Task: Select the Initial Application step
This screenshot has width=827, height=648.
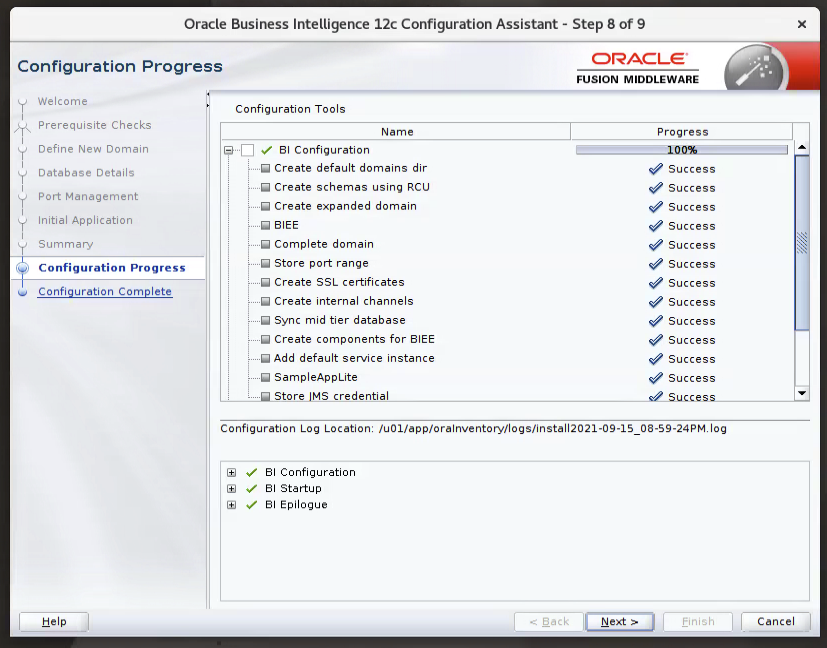Action: point(85,220)
